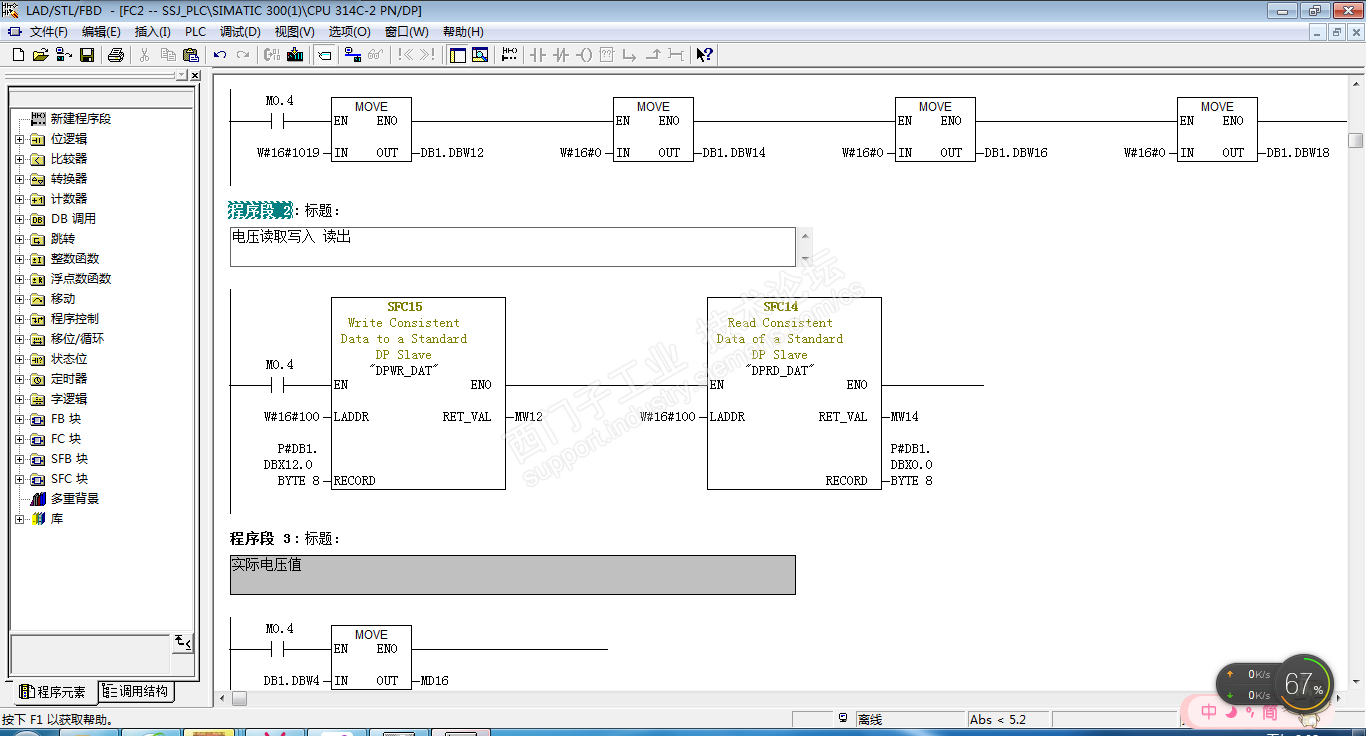Open the PLC menu
Viewport: 1366px width, 736px height.
coord(196,32)
